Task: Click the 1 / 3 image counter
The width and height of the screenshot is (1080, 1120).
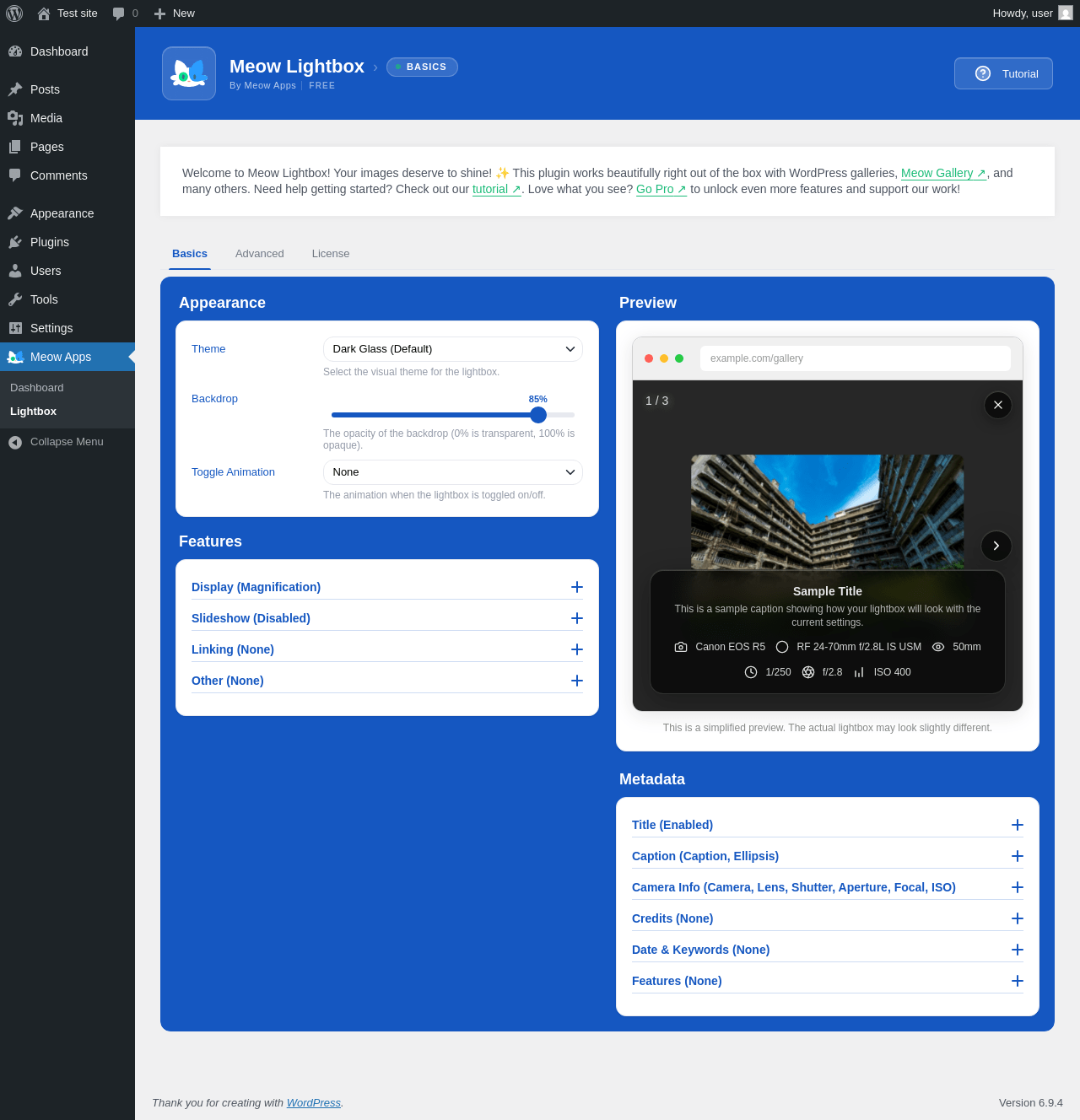Action: click(657, 401)
